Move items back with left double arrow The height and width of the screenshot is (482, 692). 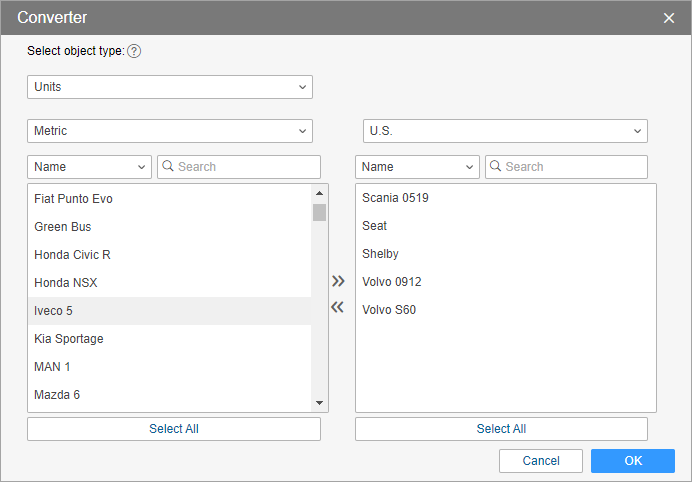coord(338,307)
